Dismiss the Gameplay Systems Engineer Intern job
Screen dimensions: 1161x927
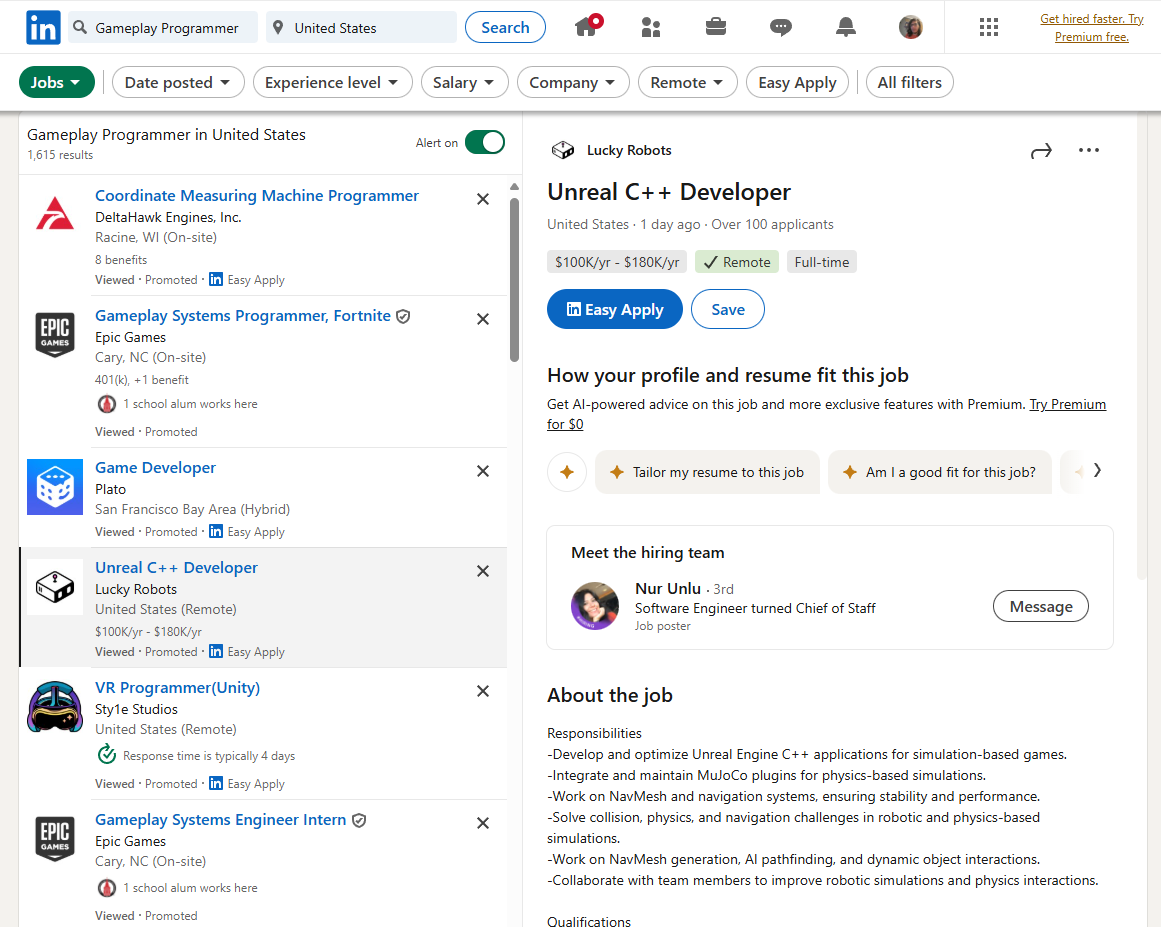coord(483,823)
